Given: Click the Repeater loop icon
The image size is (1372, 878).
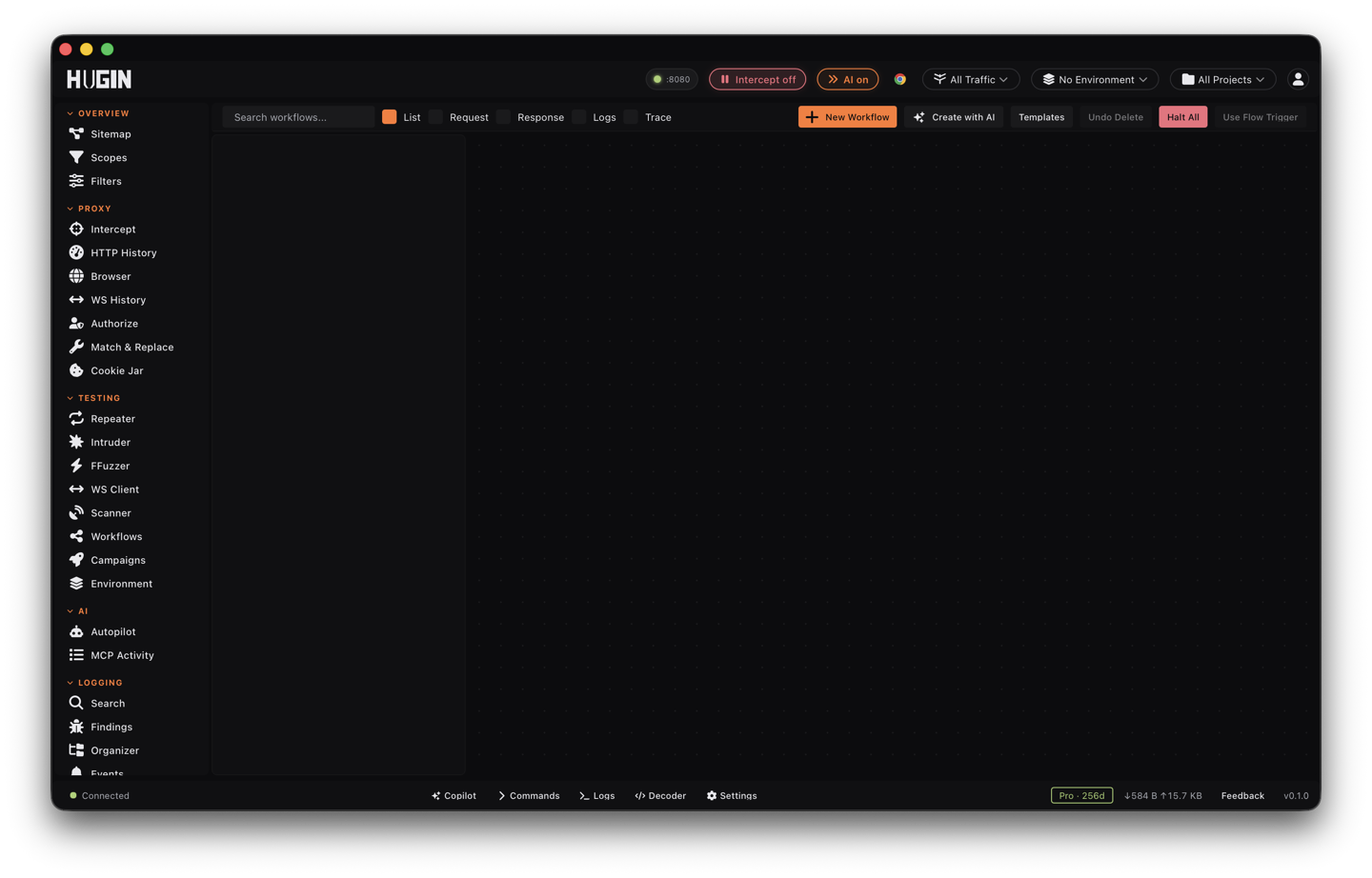Looking at the screenshot, I should (x=76, y=418).
